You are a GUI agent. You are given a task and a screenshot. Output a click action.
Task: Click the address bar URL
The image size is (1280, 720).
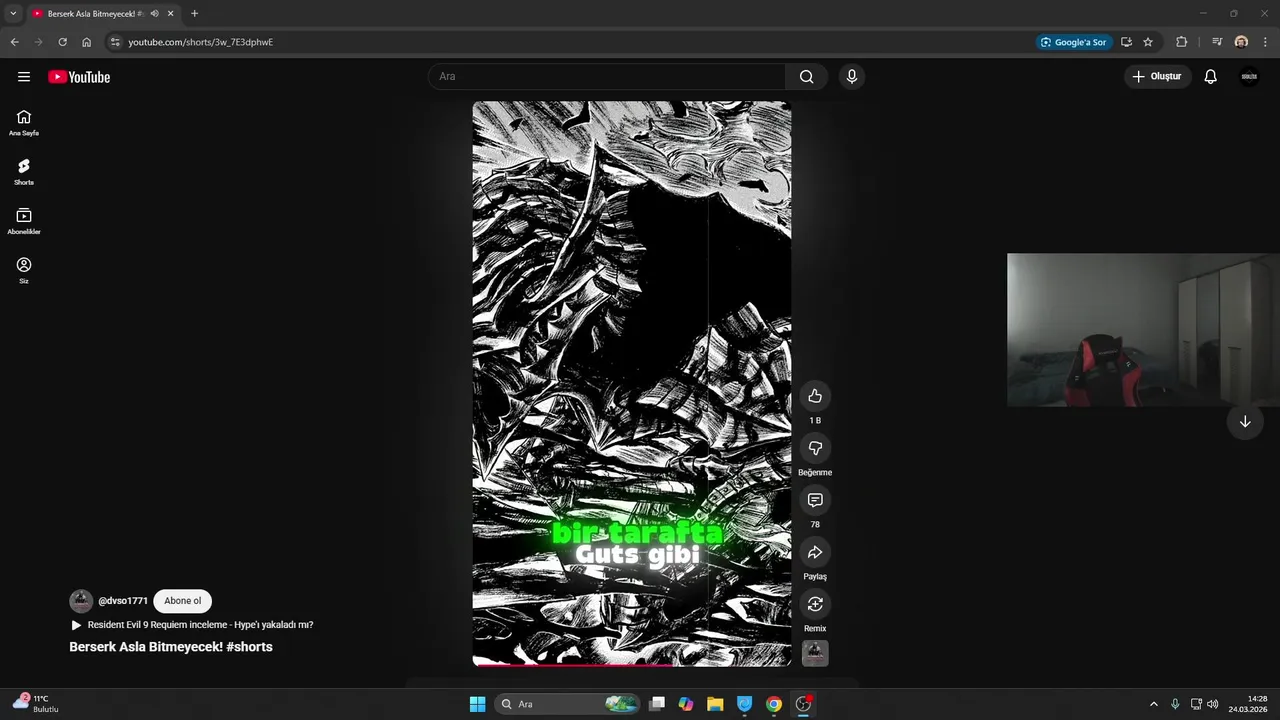coord(200,42)
